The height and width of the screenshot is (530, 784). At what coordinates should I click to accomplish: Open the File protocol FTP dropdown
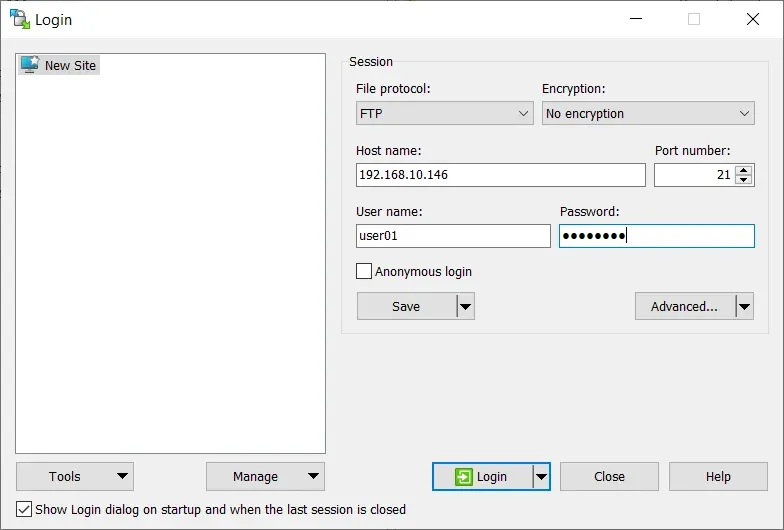coord(444,114)
